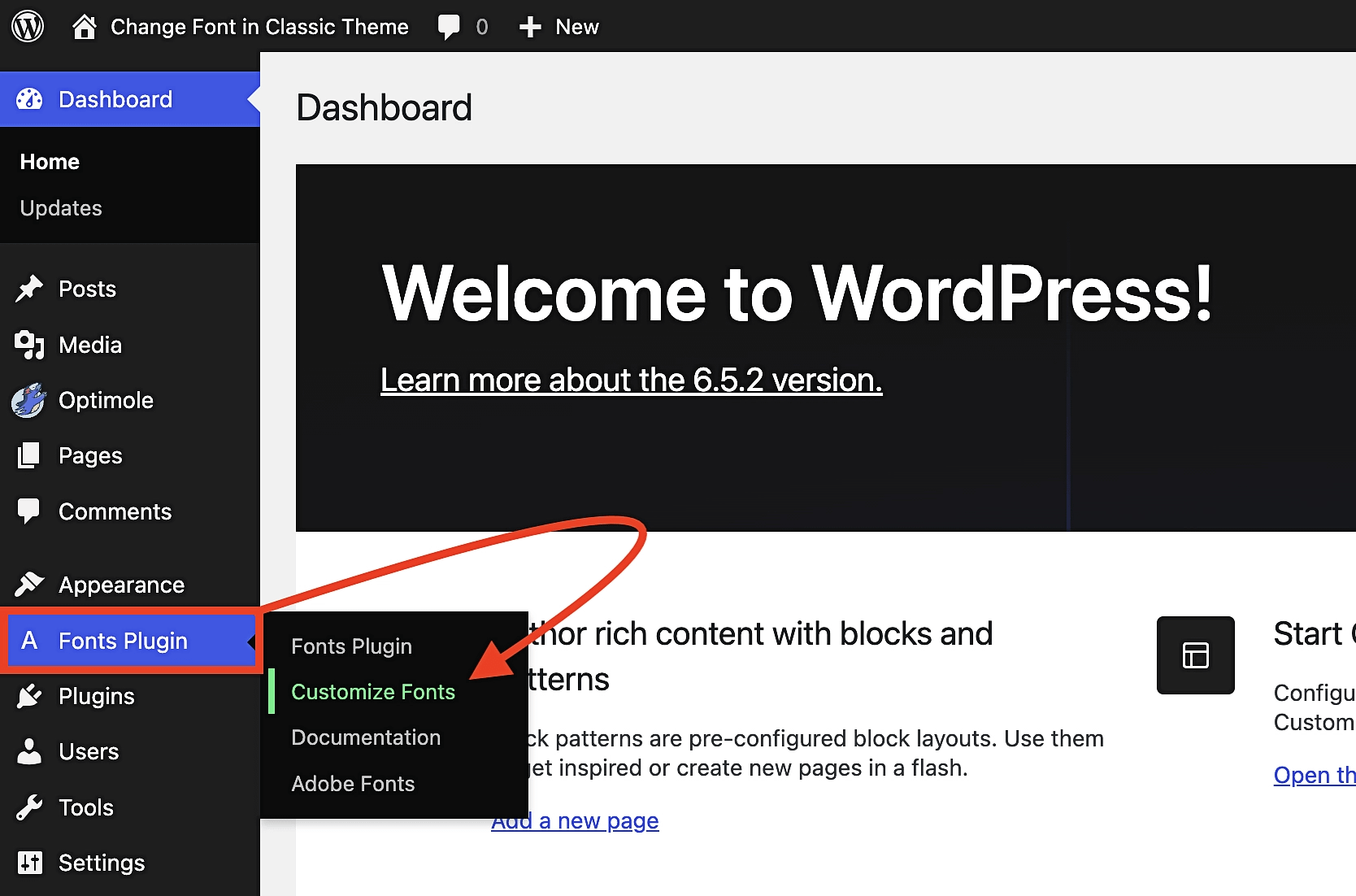Image resolution: width=1356 pixels, height=896 pixels.
Task: Click the plus icon beside New
Action: (530, 27)
